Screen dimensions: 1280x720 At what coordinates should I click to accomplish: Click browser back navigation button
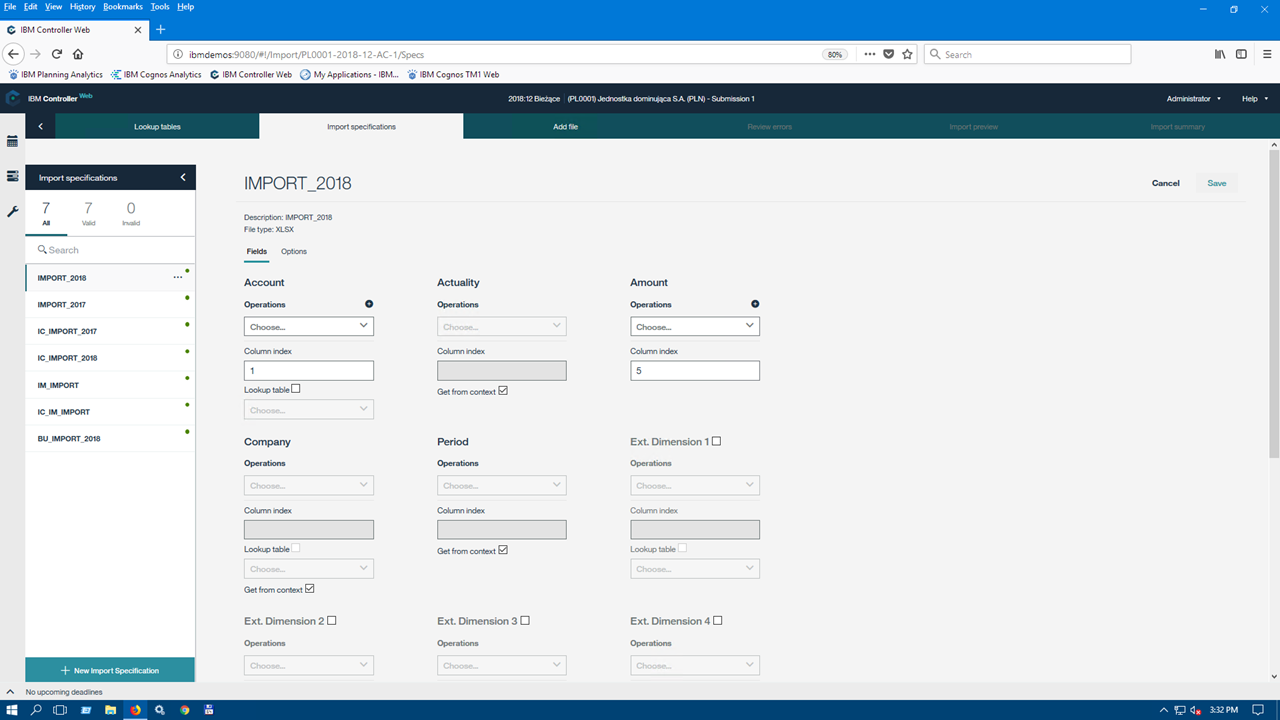[x=14, y=54]
